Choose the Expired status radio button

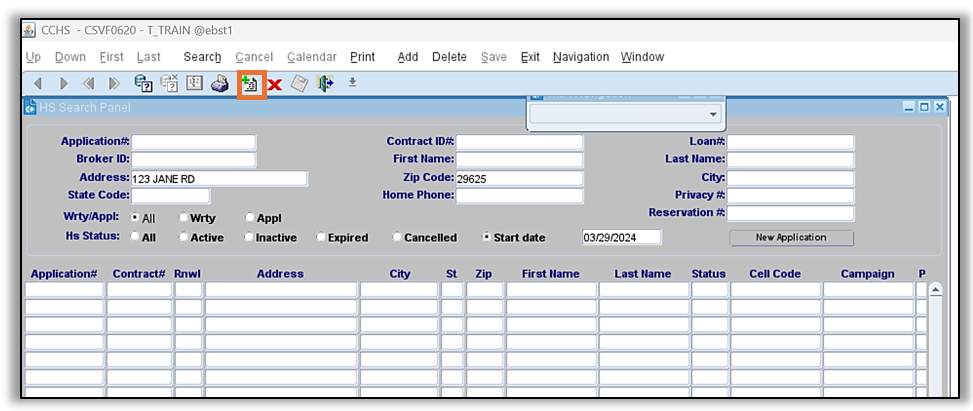[x=320, y=238]
